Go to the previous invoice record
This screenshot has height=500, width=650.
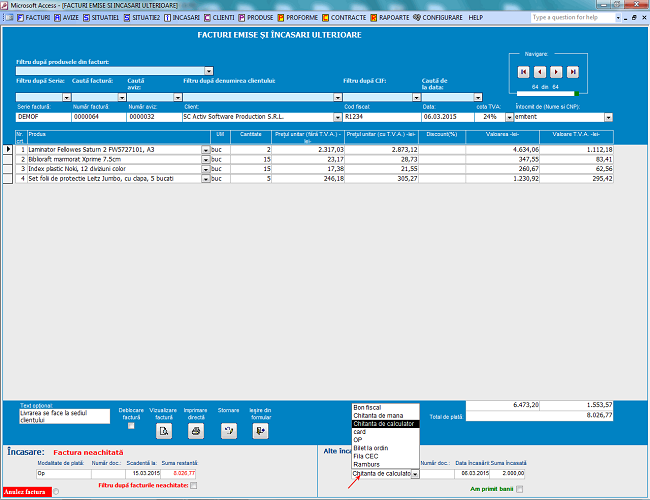539,72
